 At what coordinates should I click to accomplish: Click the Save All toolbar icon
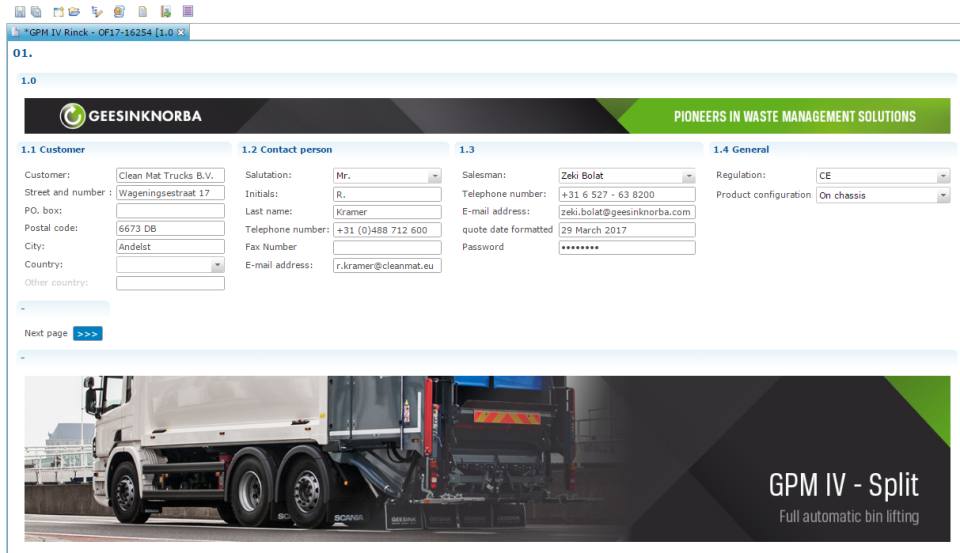coord(37,11)
